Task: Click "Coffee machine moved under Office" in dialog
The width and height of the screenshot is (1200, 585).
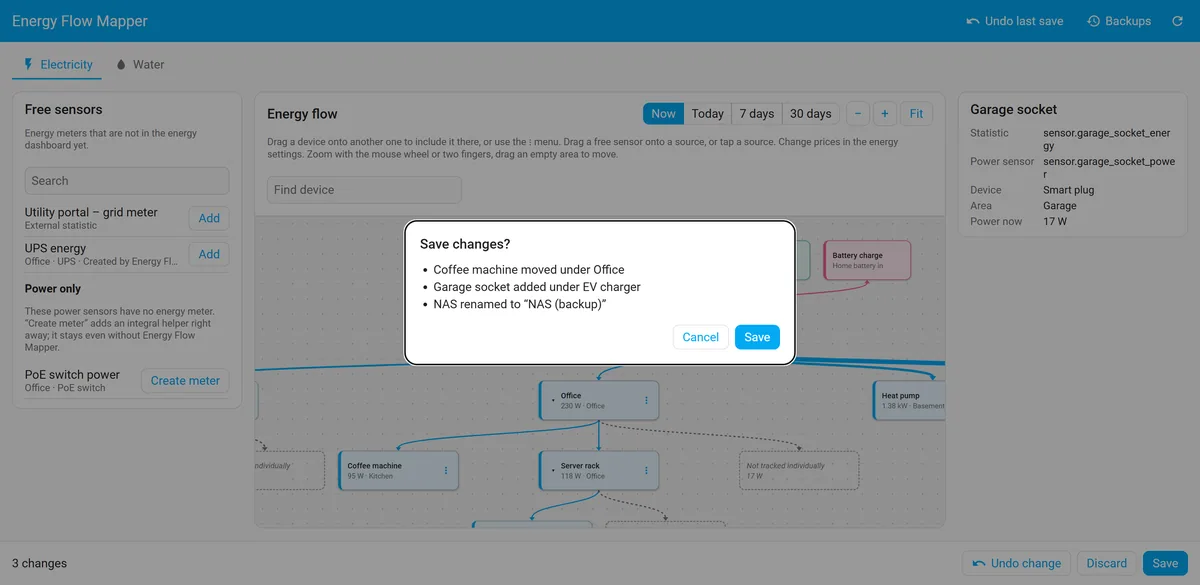Action: tap(529, 270)
